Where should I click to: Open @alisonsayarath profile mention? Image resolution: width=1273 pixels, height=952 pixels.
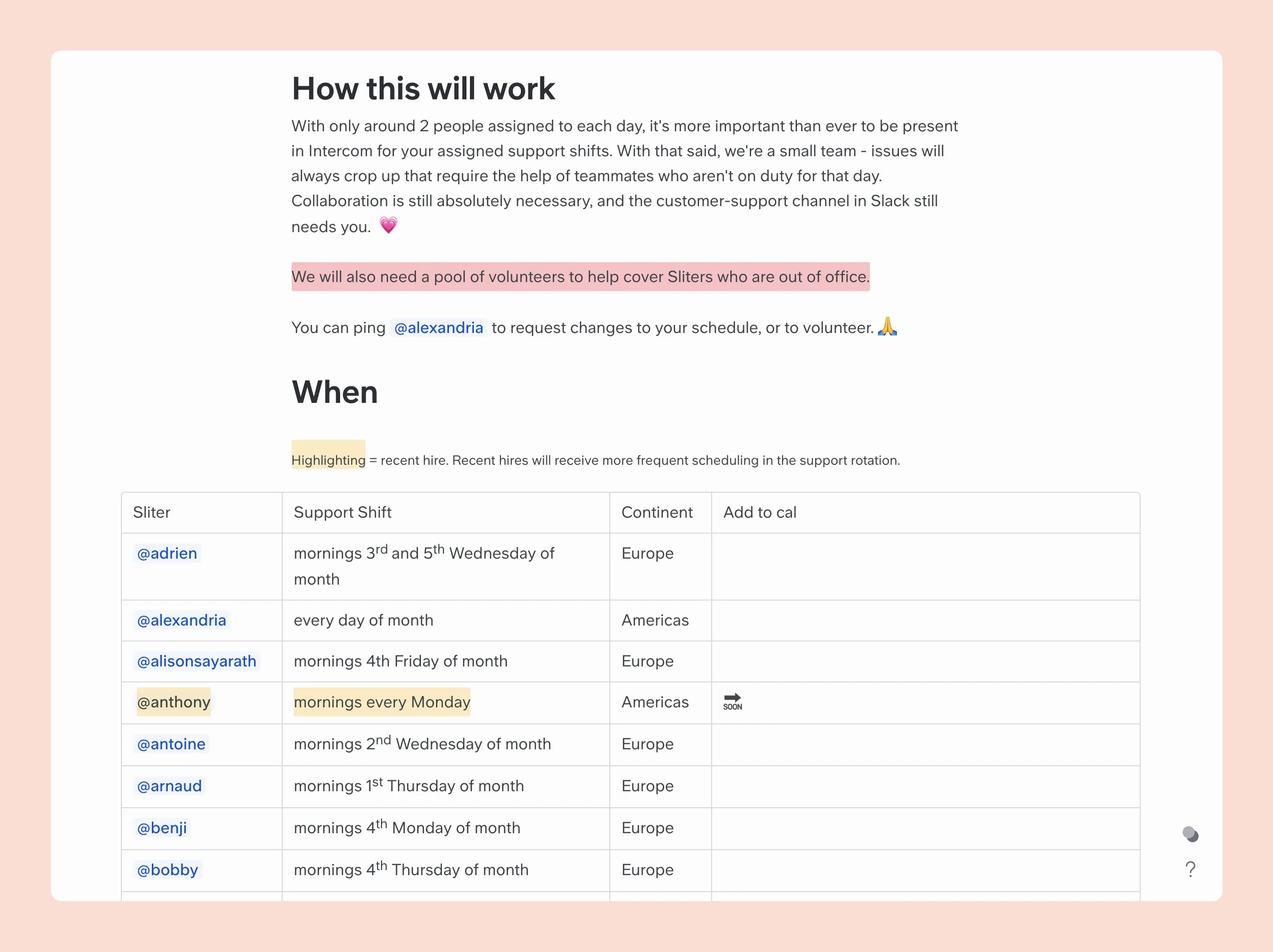pyautogui.click(x=196, y=661)
